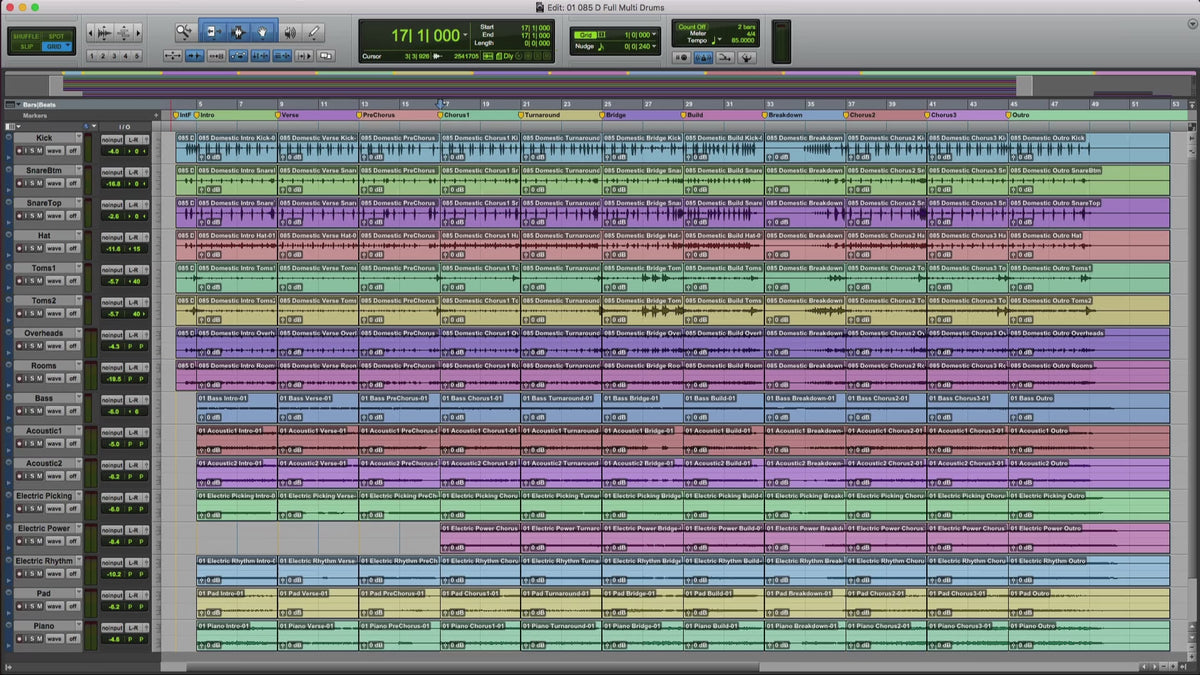
Task: Select the Zoomer tool
Action: point(185,32)
